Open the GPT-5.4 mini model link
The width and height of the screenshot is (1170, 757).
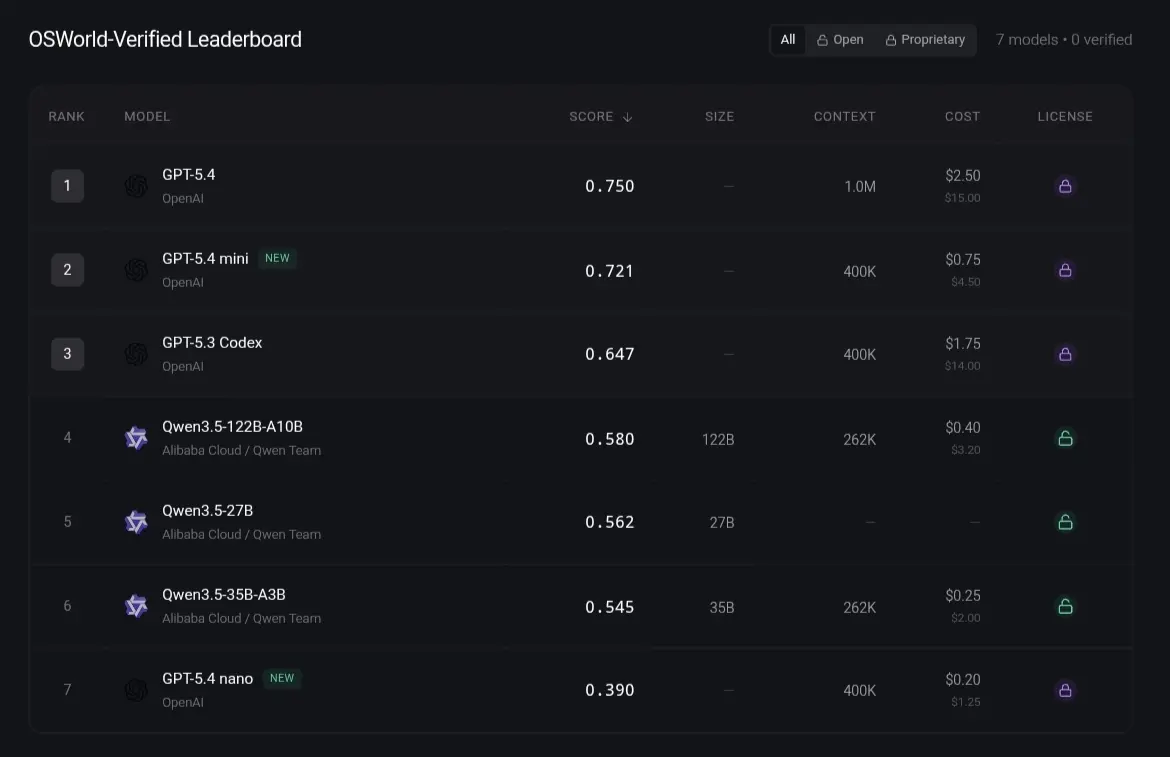point(205,259)
